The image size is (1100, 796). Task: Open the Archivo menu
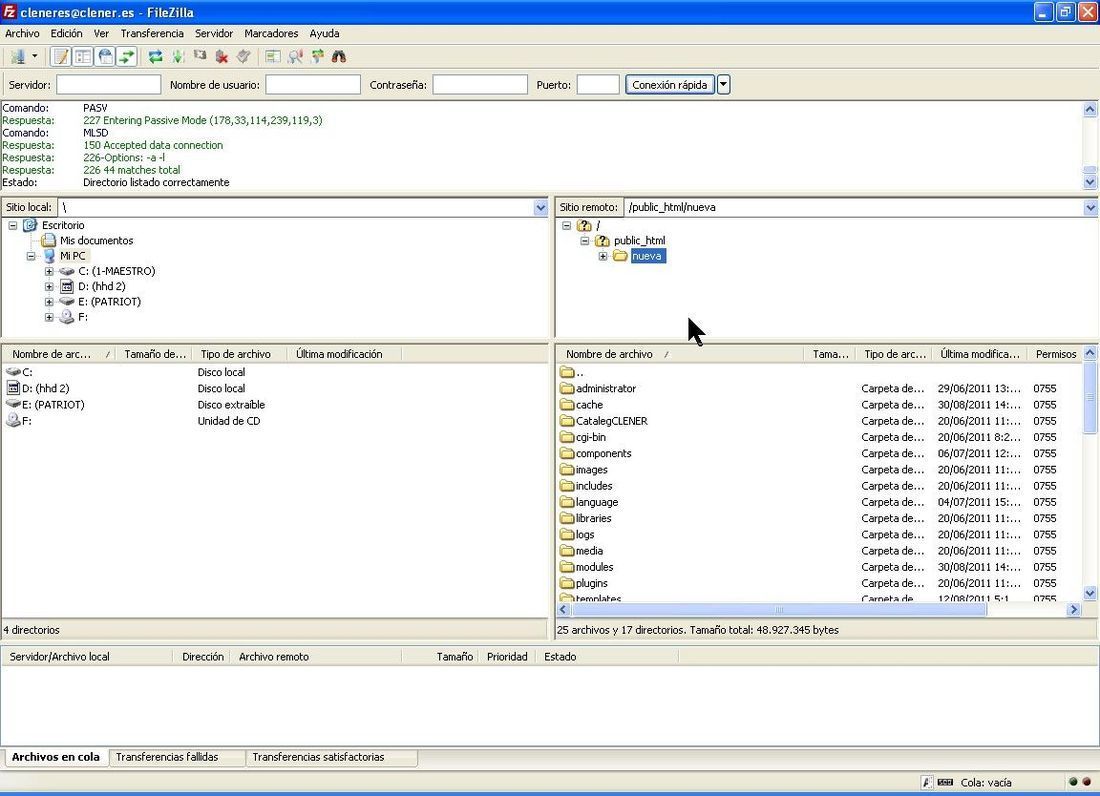[22, 33]
